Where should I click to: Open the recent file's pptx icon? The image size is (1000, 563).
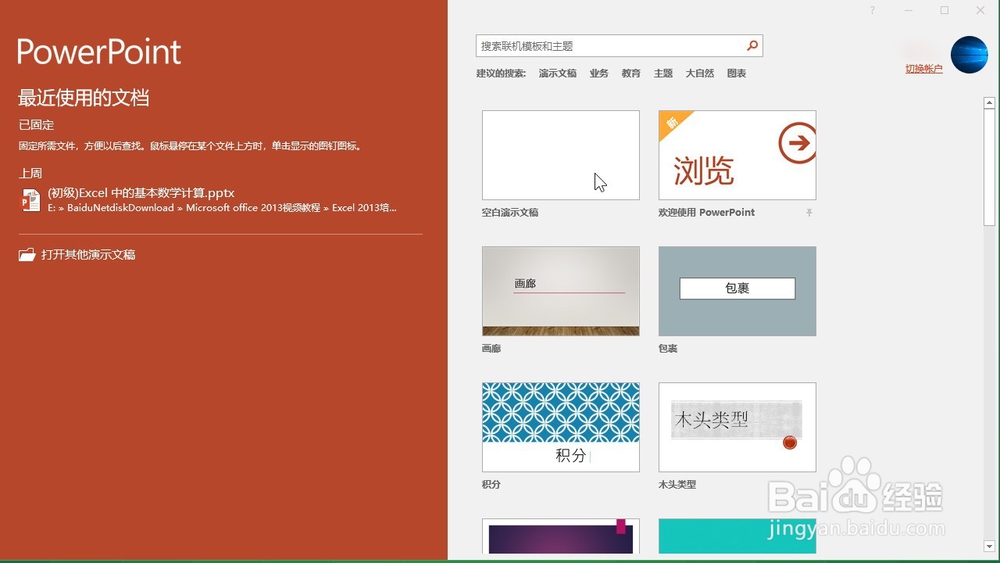[x=30, y=200]
